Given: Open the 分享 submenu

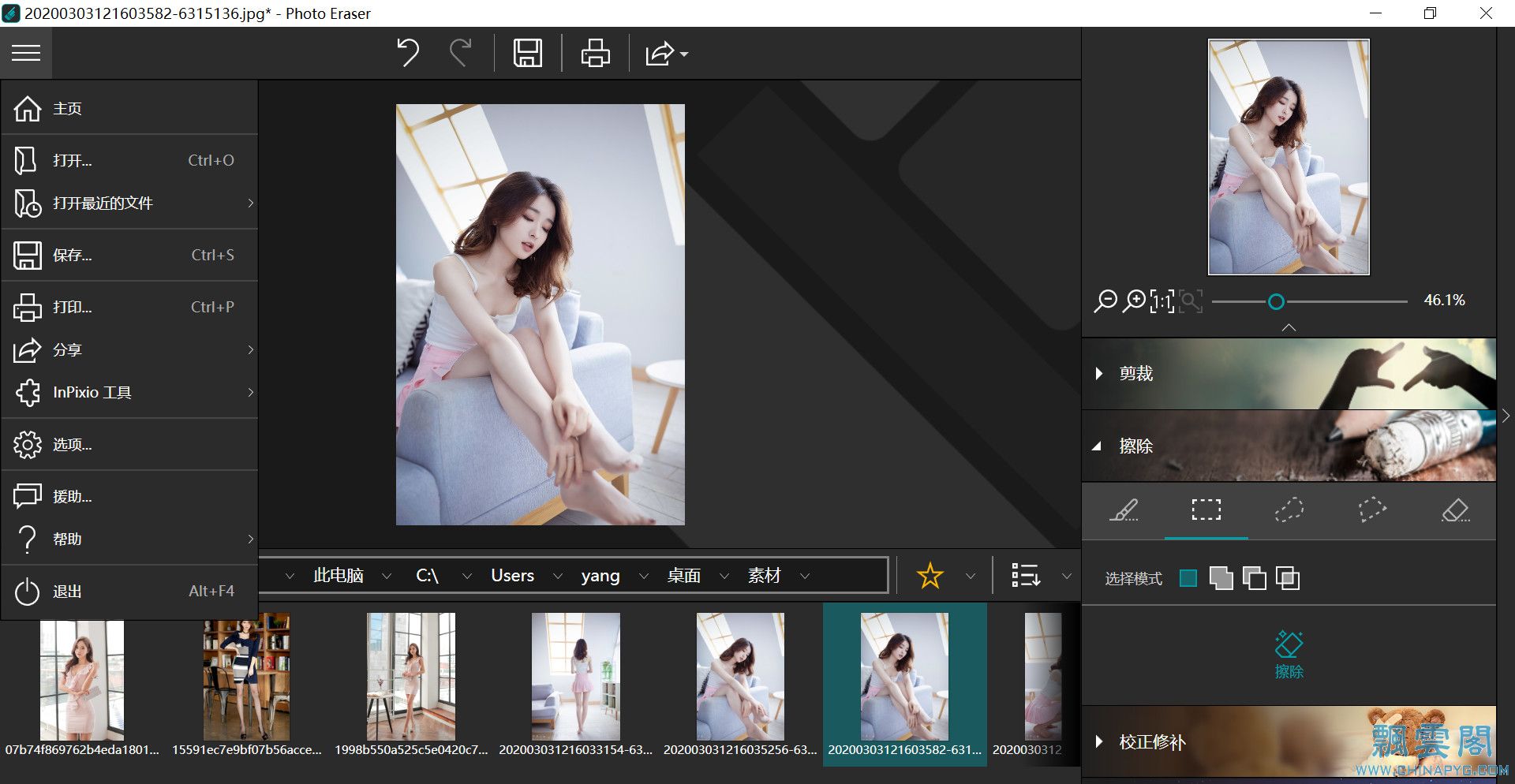Looking at the screenshot, I should click(129, 349).
